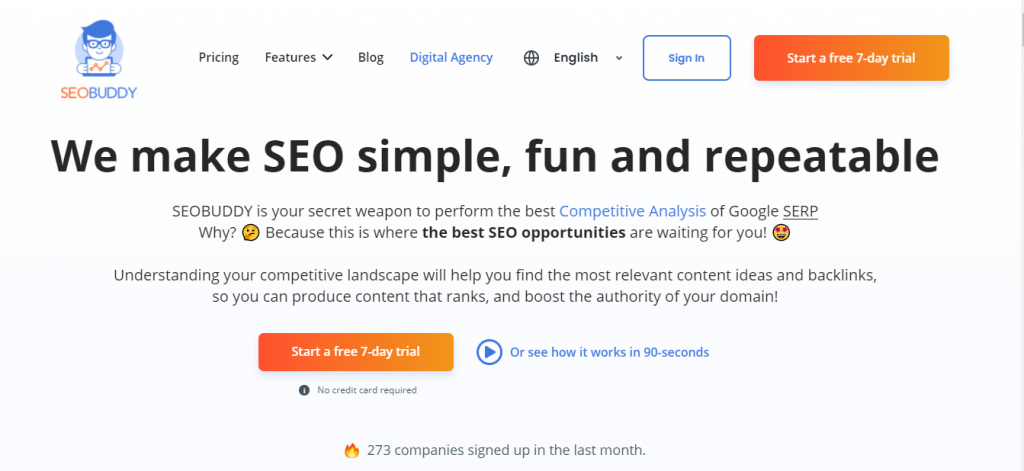
Task: Click the info icon beside No credit card
Action: tap(304, 390)
